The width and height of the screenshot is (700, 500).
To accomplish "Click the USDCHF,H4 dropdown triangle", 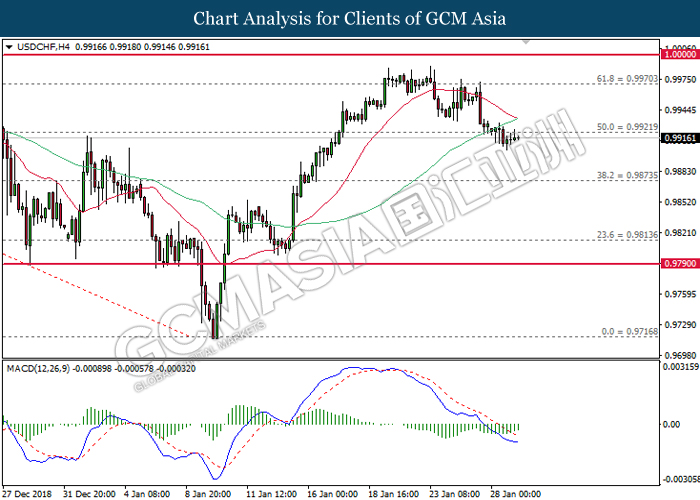I will pos(9,47).
